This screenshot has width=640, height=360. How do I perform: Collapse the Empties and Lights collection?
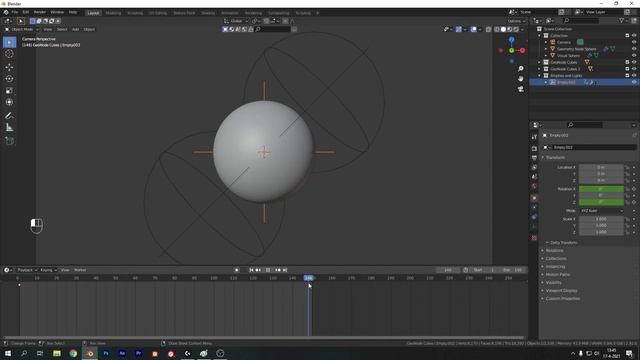pyautogui.click(x=540, y=76)
